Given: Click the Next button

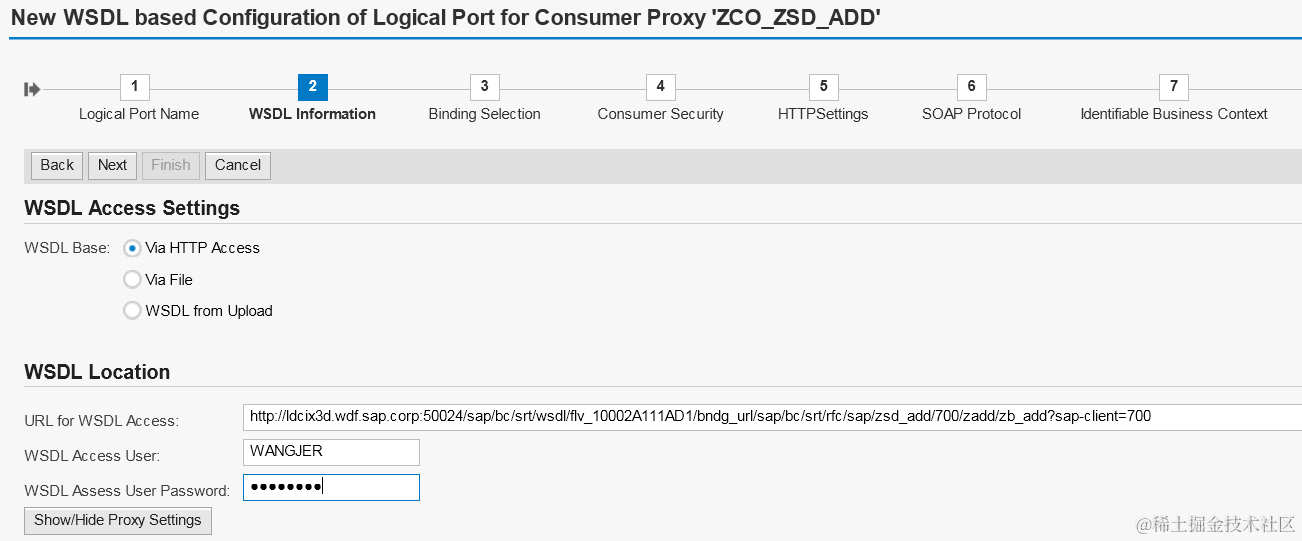Looking at the screenshot, I should [112, 166].
